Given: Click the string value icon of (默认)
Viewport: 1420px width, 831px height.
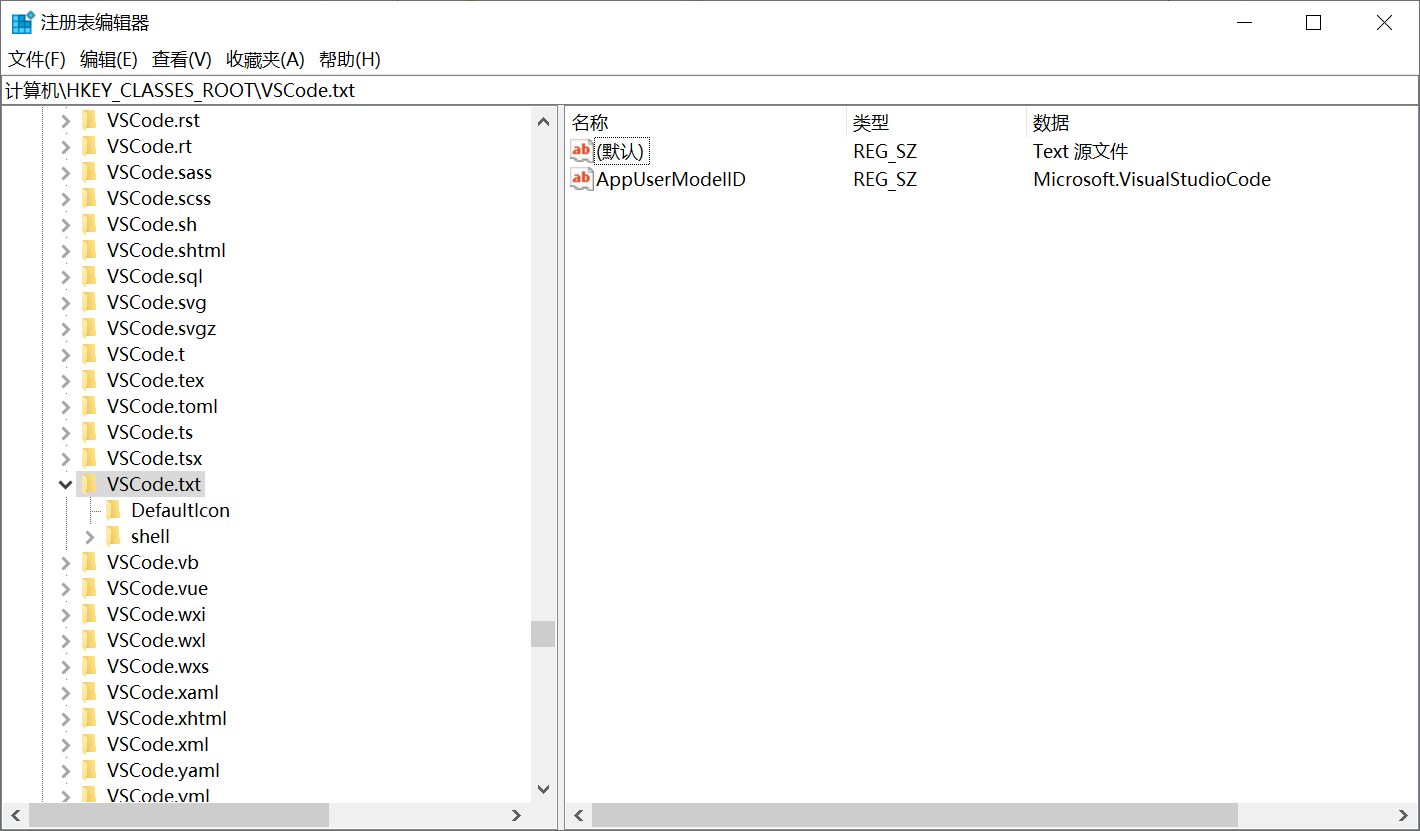Looking at the screenshot, I should (581, 151).
